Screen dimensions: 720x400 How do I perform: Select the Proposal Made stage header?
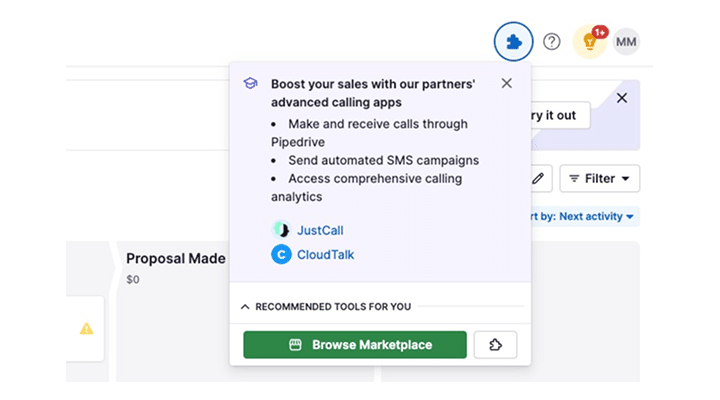[176, 259]
